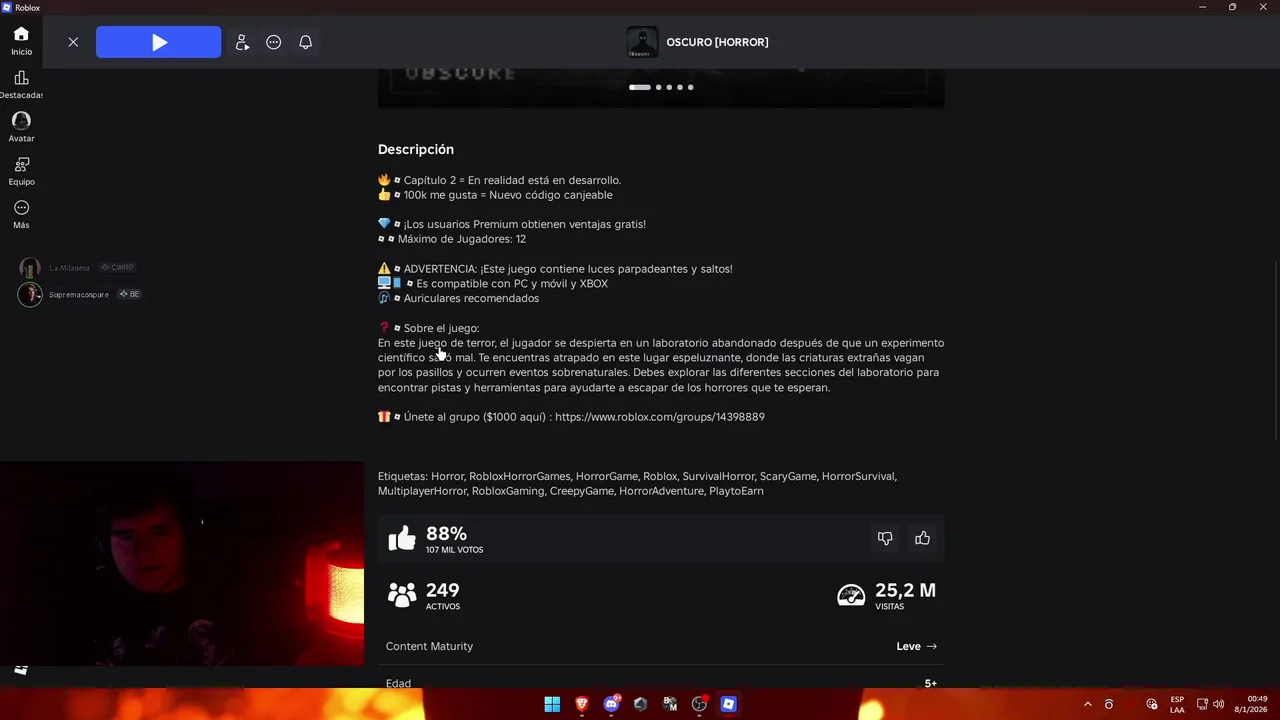Close the game details page
Screen dimensions: 1280x720
pos(73,42)
